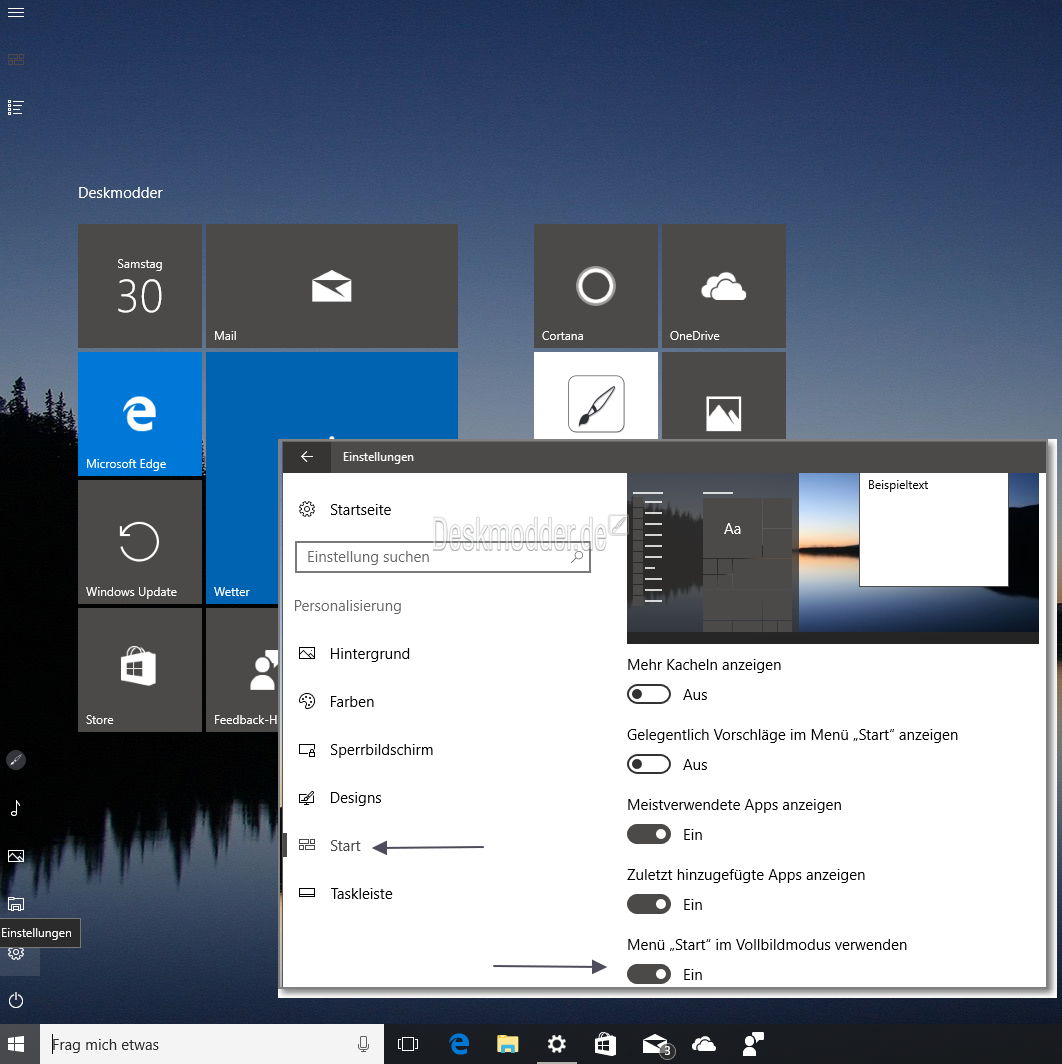The height and width of the screenshot is (1064, 1062).
Task: Disable the Vollbildmodus Start menu toggle
Action: point(649,974)
